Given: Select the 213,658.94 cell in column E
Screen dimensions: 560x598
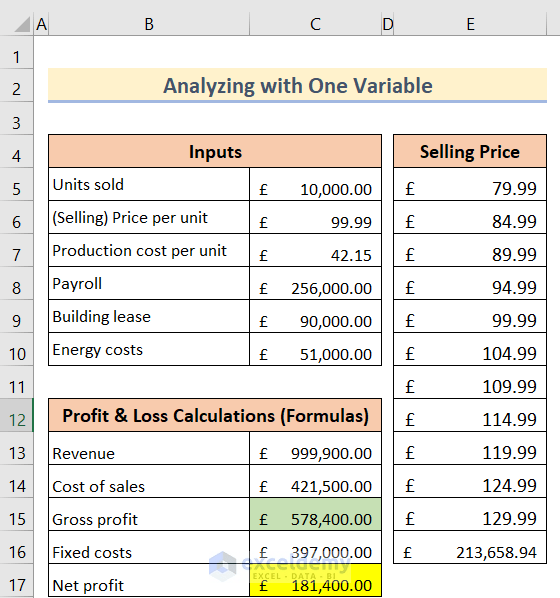Looking at the screenshot, I should [470, 547].
